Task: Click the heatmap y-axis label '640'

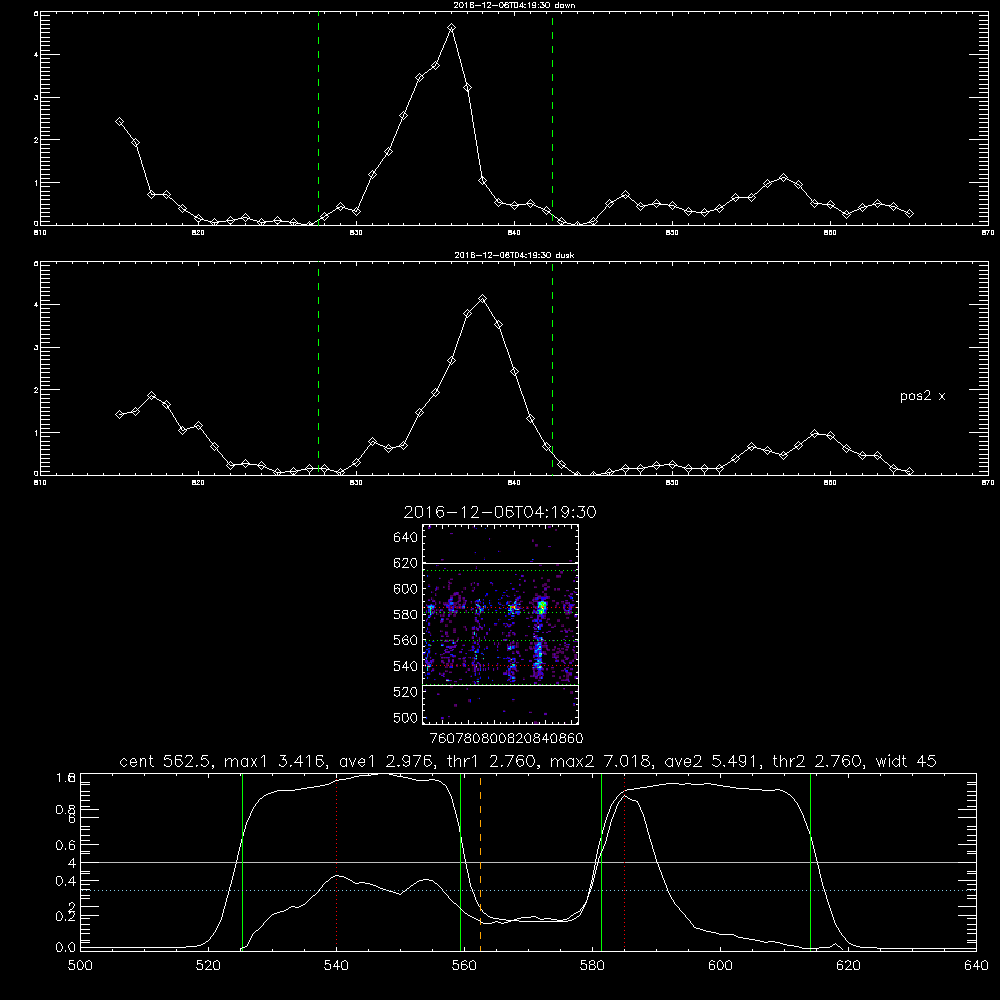Action: (x=406, y=538)
